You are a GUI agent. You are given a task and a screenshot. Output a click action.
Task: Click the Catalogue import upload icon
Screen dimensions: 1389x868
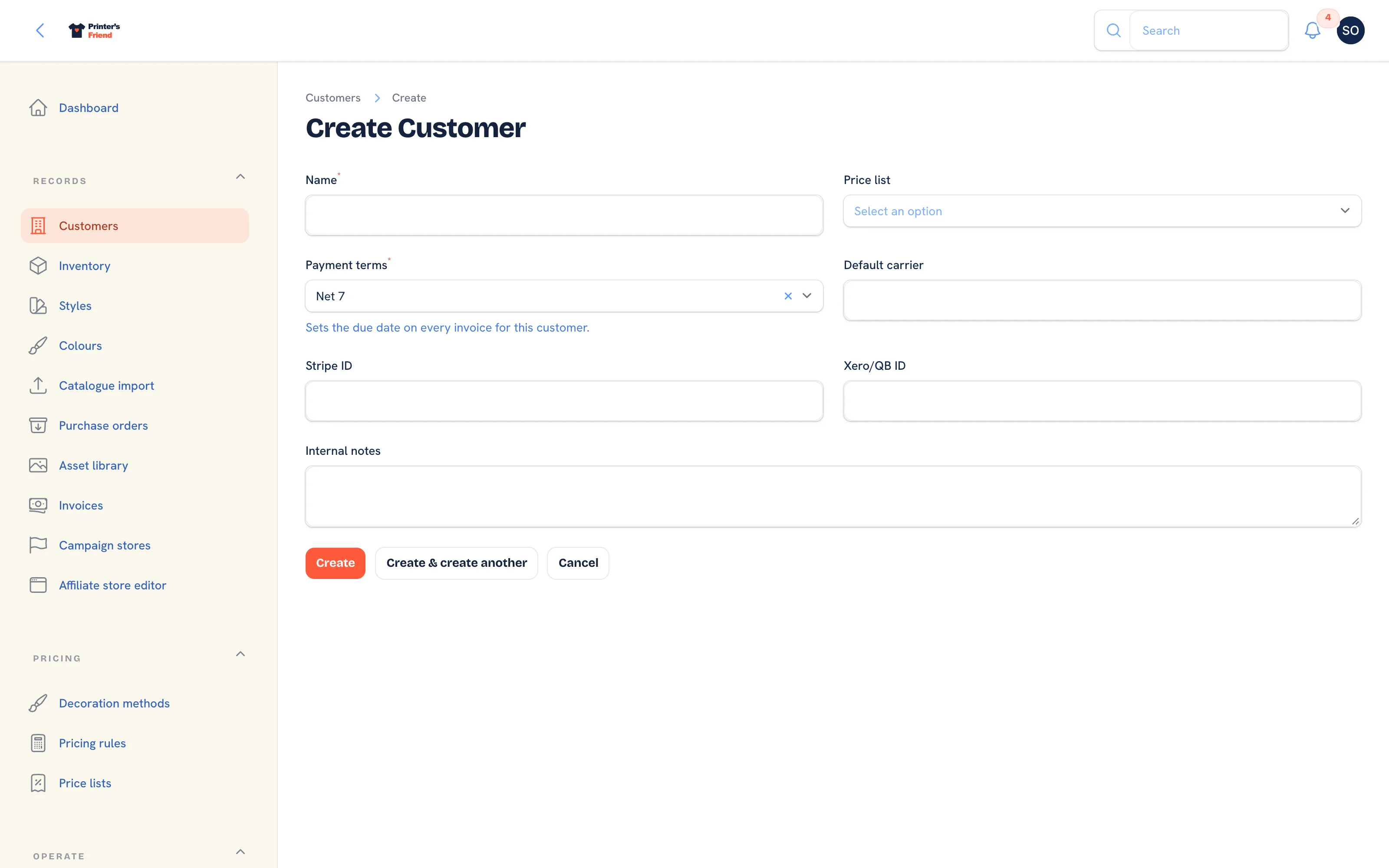click(38, 386)
